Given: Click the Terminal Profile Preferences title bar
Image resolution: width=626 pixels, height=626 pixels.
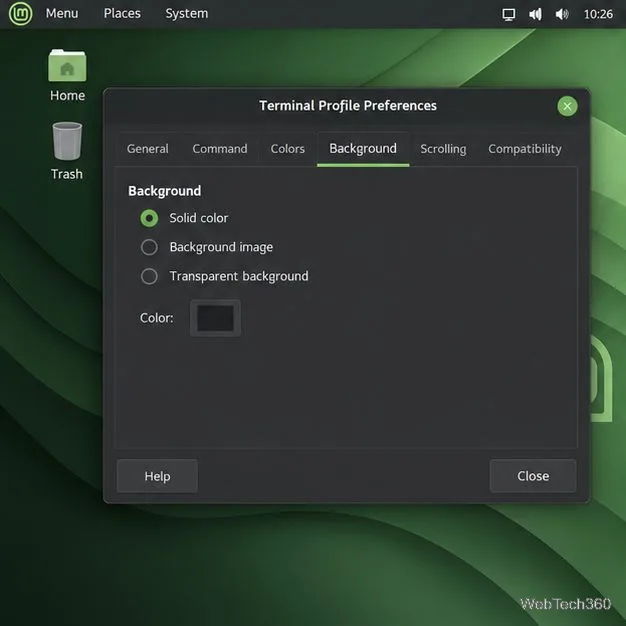Looking at the screenshot, I should tap(347, 106).
